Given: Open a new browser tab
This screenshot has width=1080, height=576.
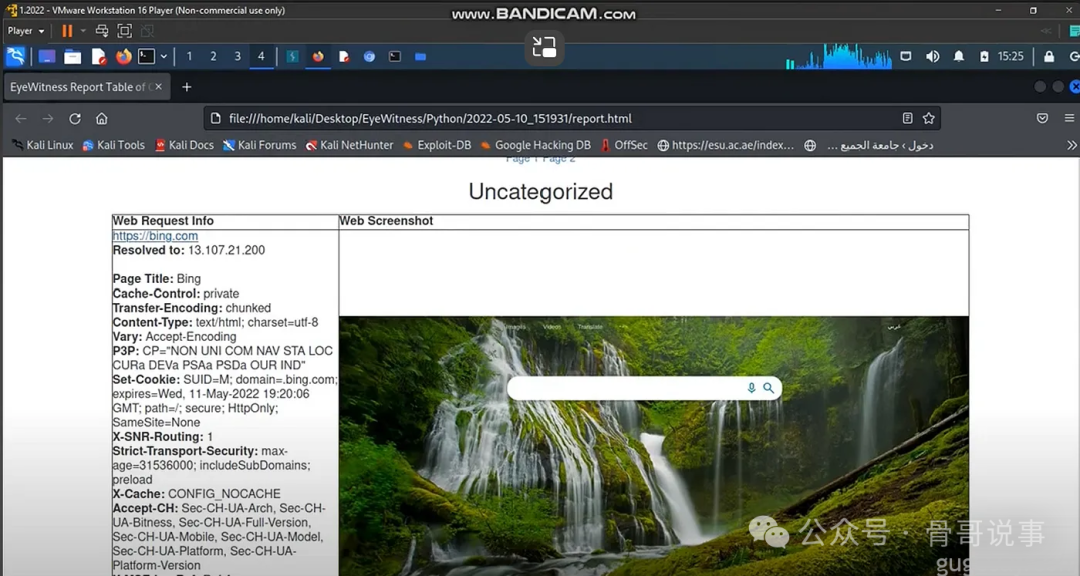Looking at the screenshot, I should pos(187,87).
